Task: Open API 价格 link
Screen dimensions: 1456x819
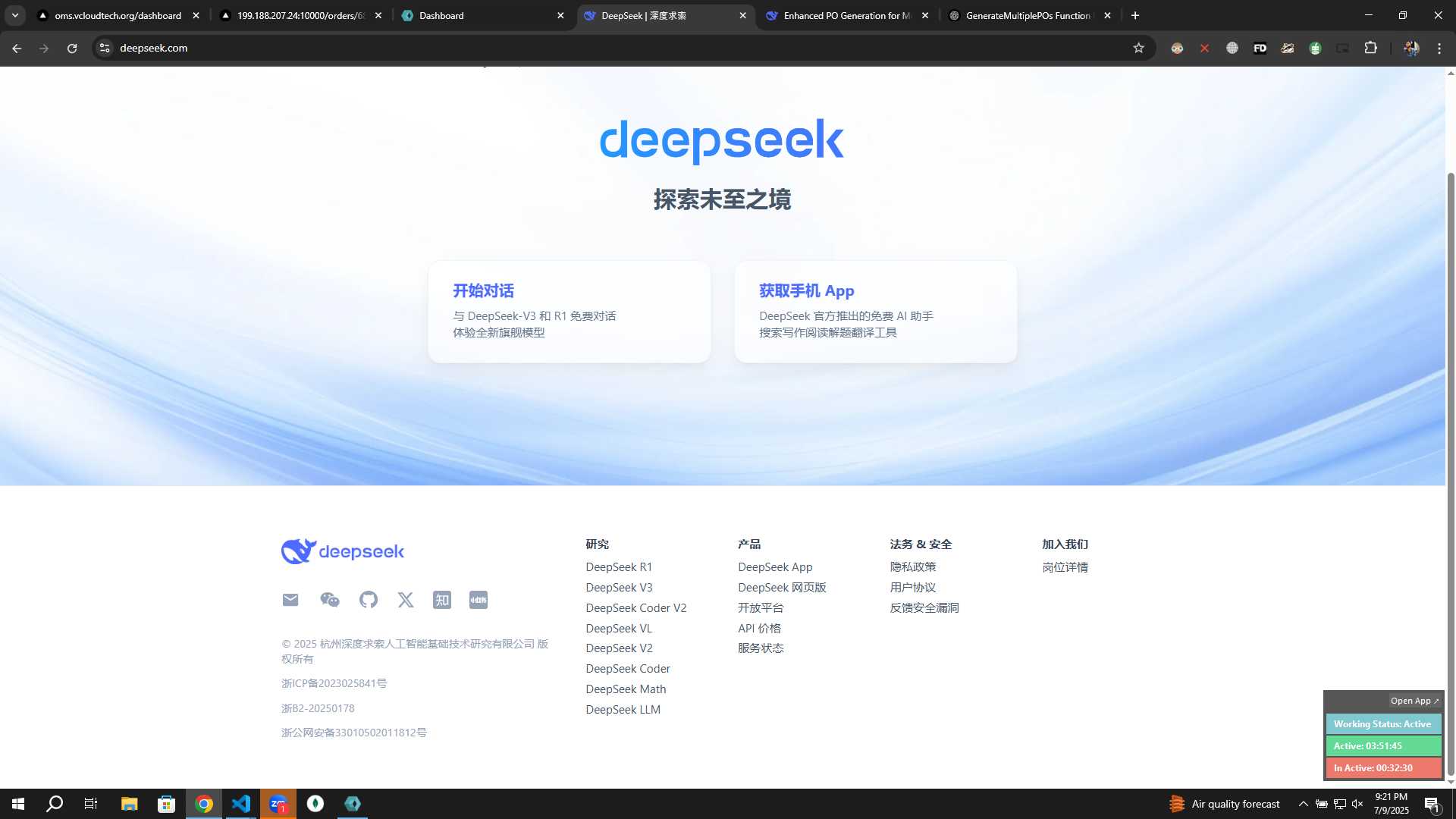Action: coord(759,629)
